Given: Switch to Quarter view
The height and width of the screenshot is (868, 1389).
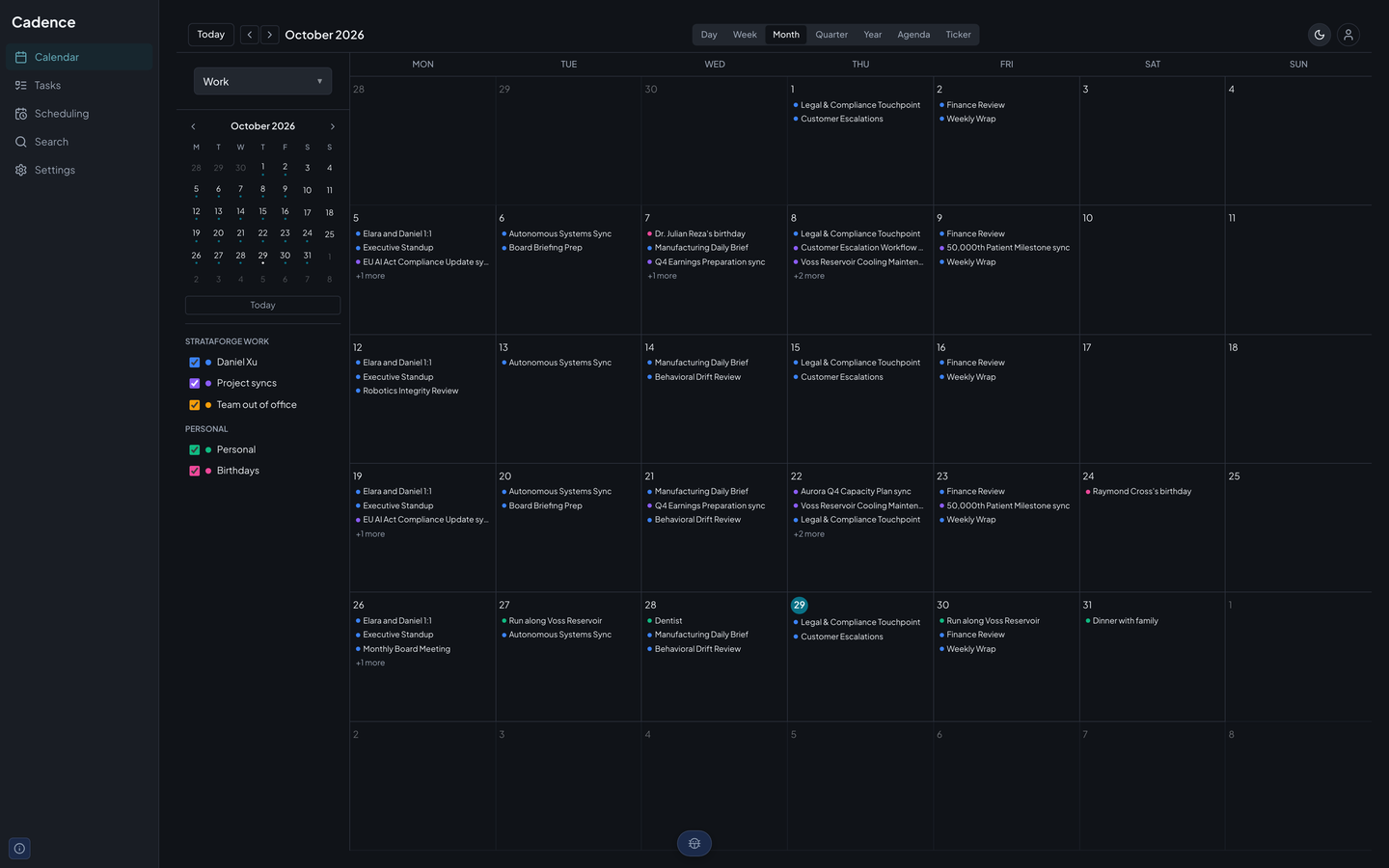Looking at the screenshot, I should [831, 35].
